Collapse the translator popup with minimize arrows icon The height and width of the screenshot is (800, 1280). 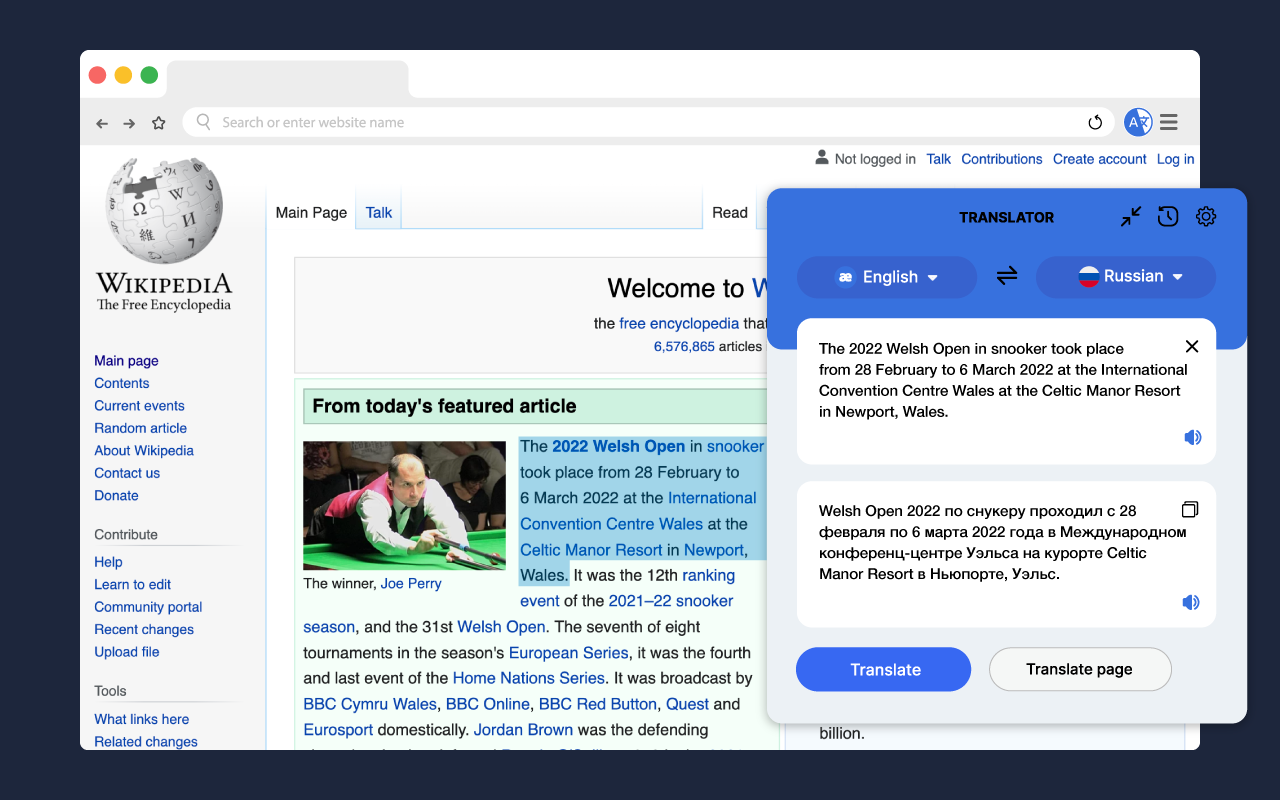[x=1131, y=217]
